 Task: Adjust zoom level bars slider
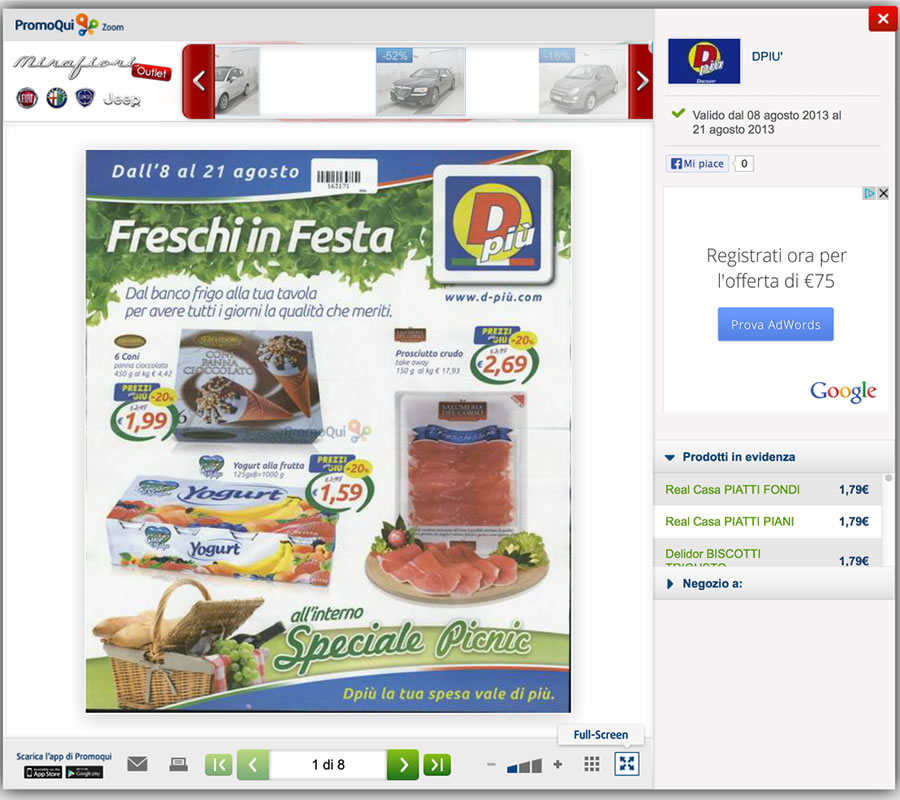click(524, 766)
